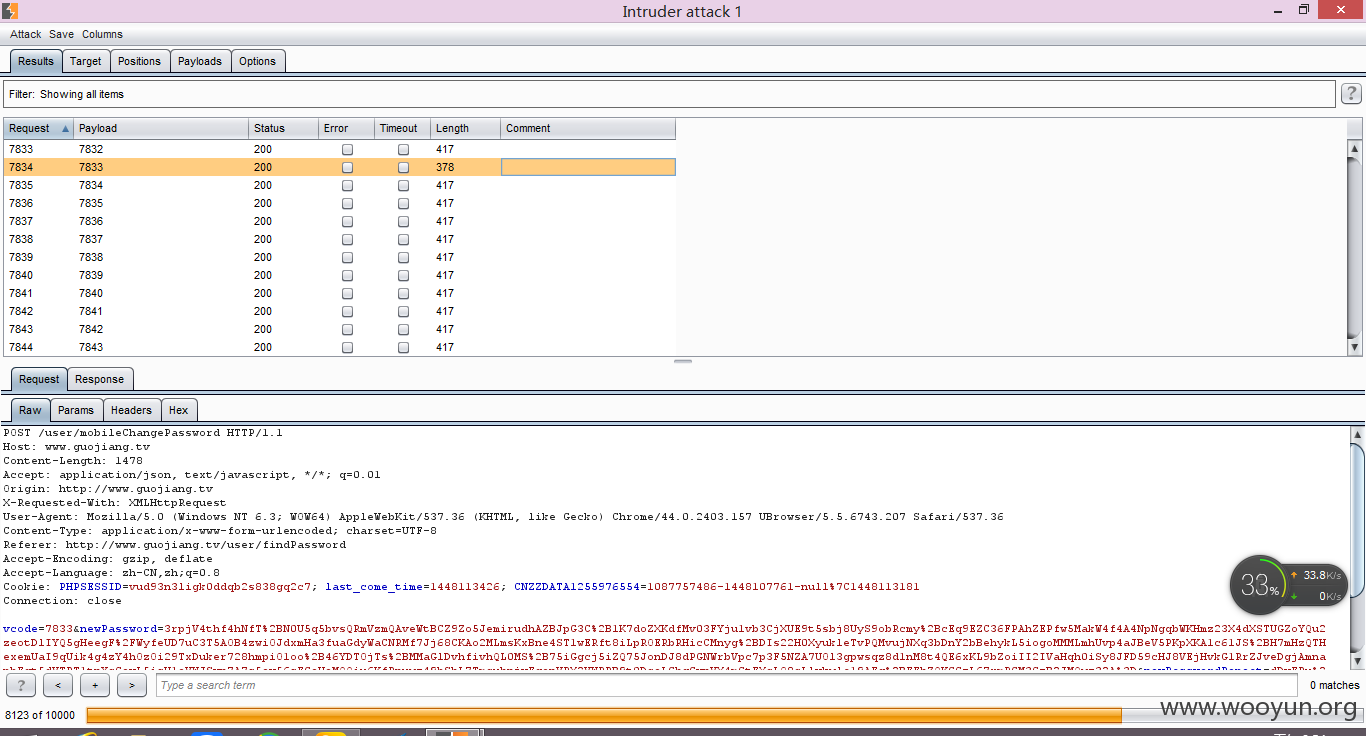Image resolution: width=1366 pixels, height=736 pixels.
Task: Select the row with length 378
Action: pos(339,167)
